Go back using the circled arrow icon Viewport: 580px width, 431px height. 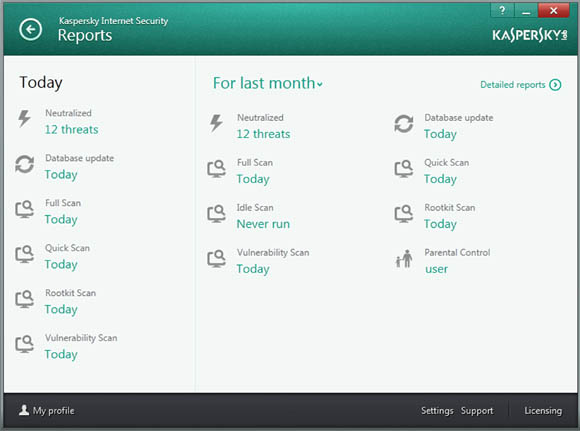[x=30, y=29]
